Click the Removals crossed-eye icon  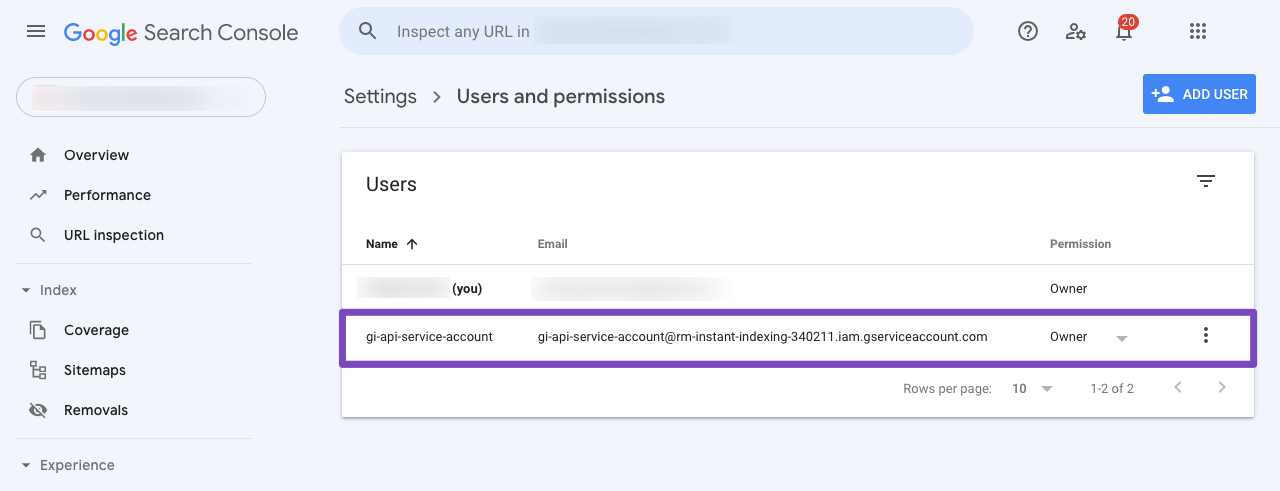coord(38,410)
